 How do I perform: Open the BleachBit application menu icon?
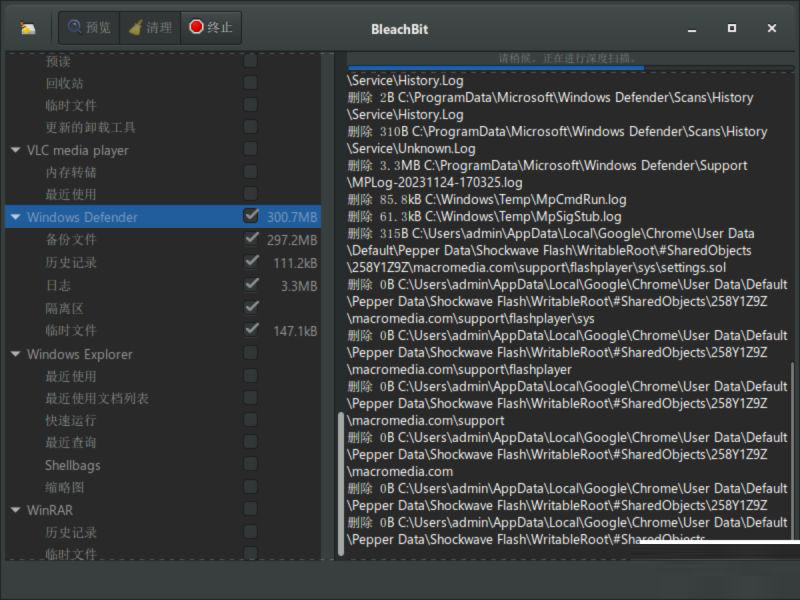coord(28,28)
